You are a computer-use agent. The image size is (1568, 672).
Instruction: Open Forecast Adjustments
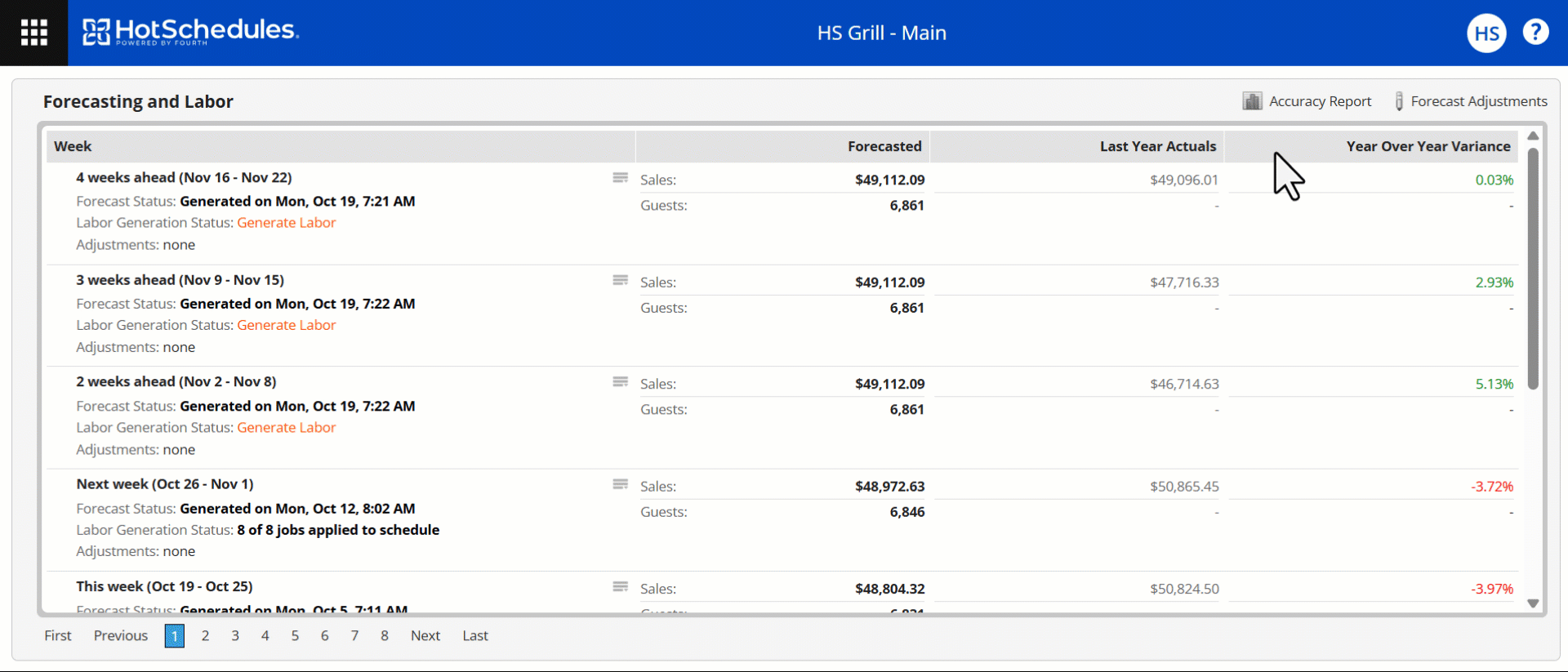(1479, 101)
